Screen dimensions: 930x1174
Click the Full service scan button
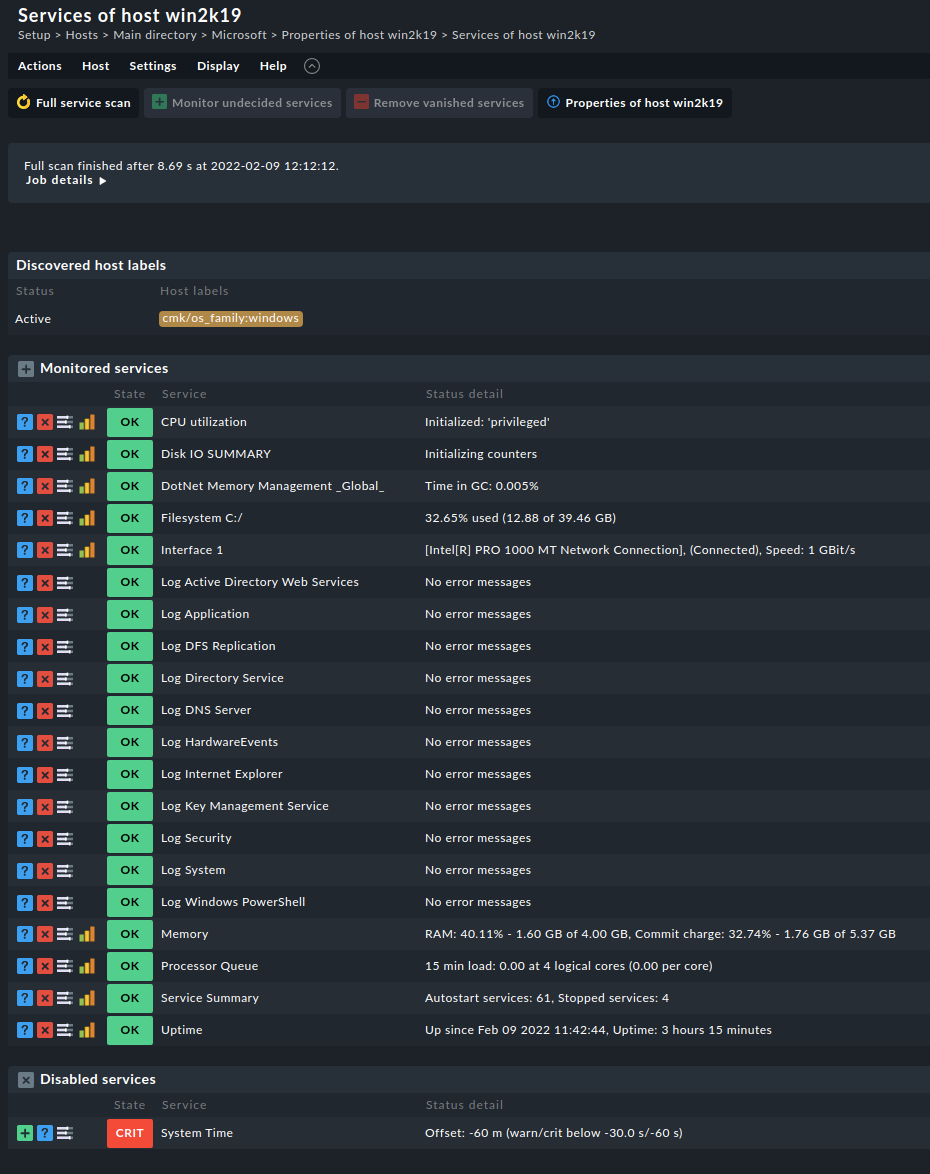coord(73,103)
